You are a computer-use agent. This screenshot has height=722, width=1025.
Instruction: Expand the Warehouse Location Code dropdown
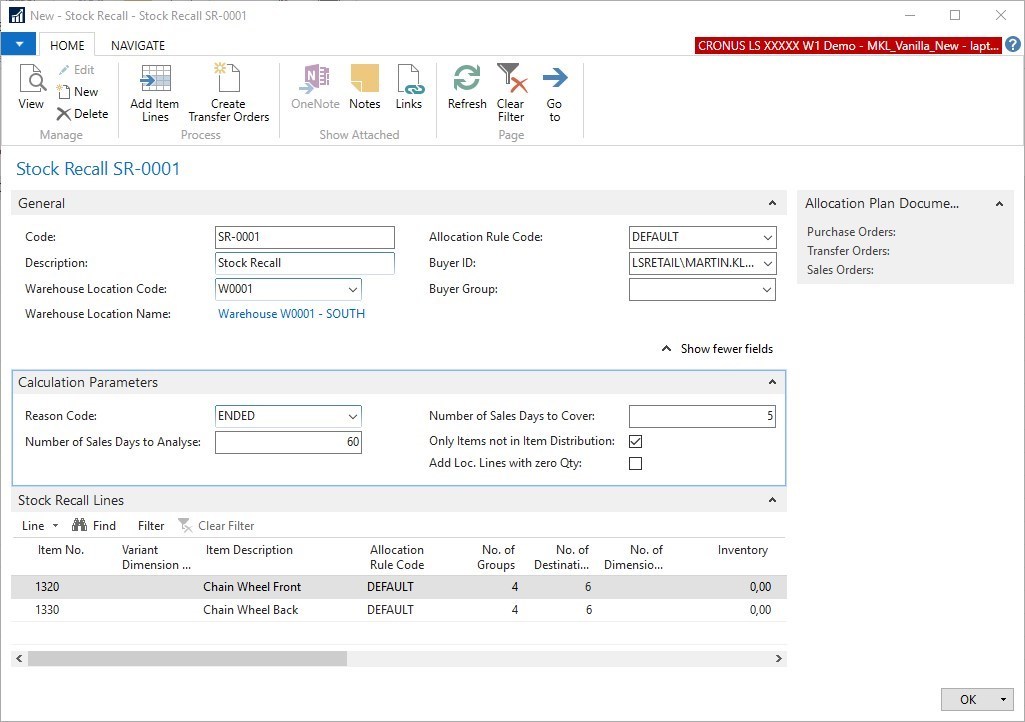click(352, 289)
